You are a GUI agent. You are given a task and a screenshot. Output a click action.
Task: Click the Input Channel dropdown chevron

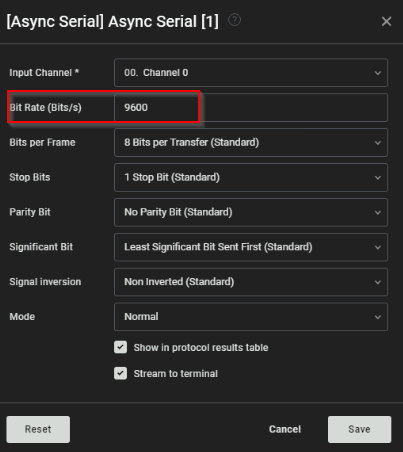(378, 73)
